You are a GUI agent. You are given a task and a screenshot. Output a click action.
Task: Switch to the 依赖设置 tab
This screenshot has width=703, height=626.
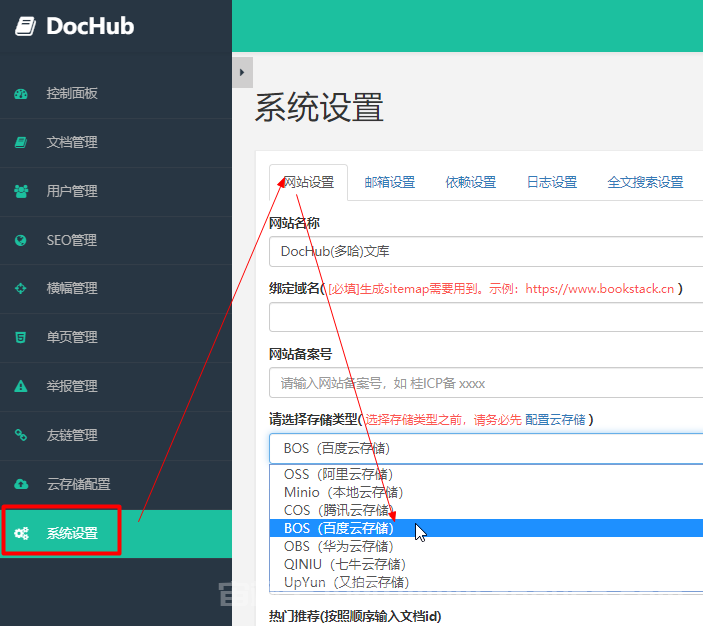click(471, 182)
